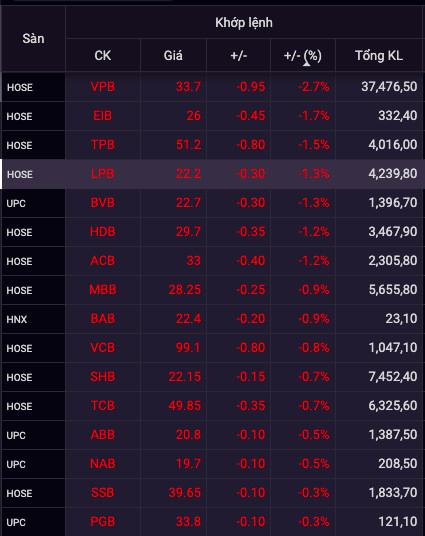This screenshot has width=425, height=536.
Task: Open the ACB stock ticker
Action: pos(103,261)
